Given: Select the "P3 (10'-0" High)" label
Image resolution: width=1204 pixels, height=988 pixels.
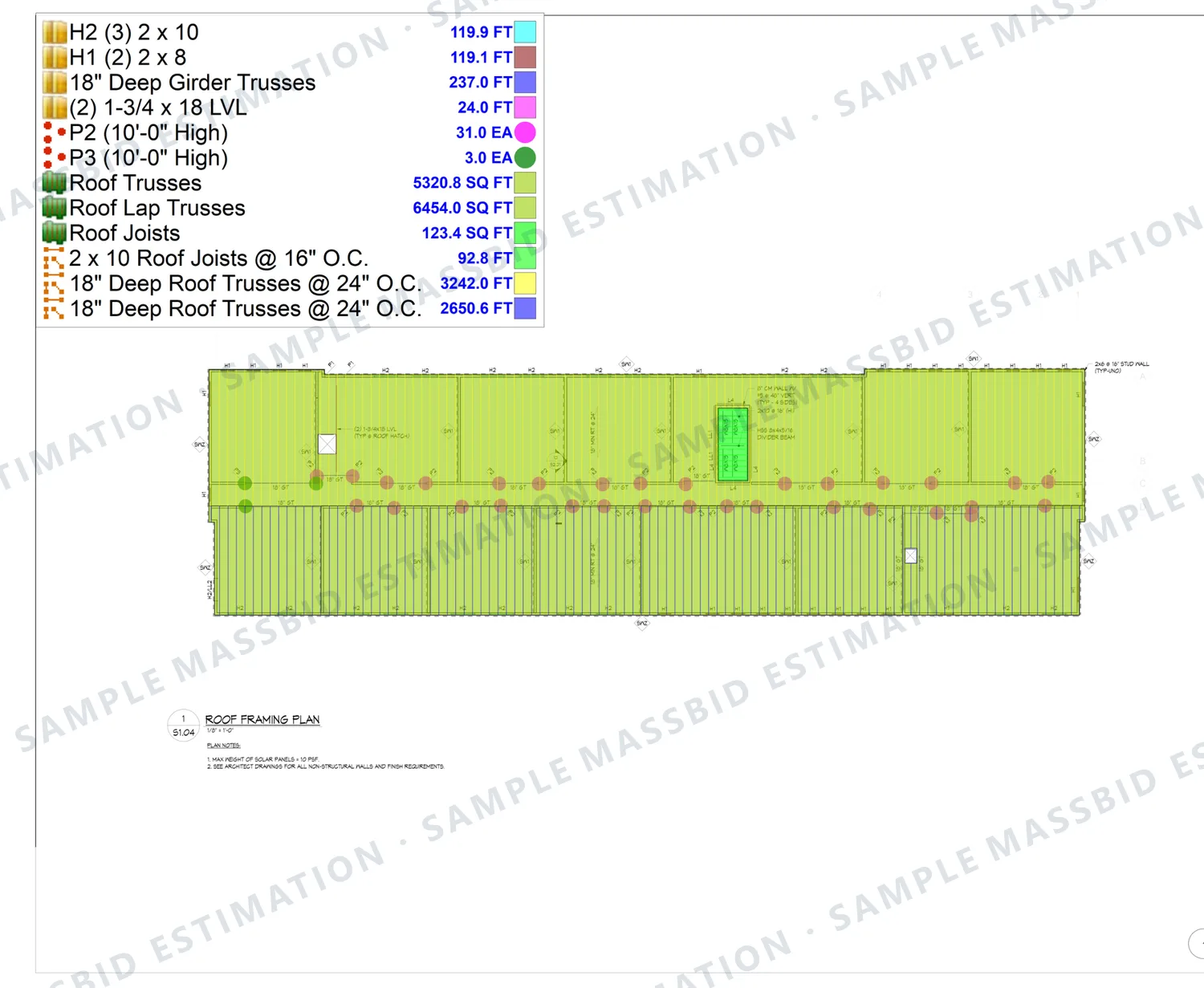Looking at the screenshot, I should [148, 157].
